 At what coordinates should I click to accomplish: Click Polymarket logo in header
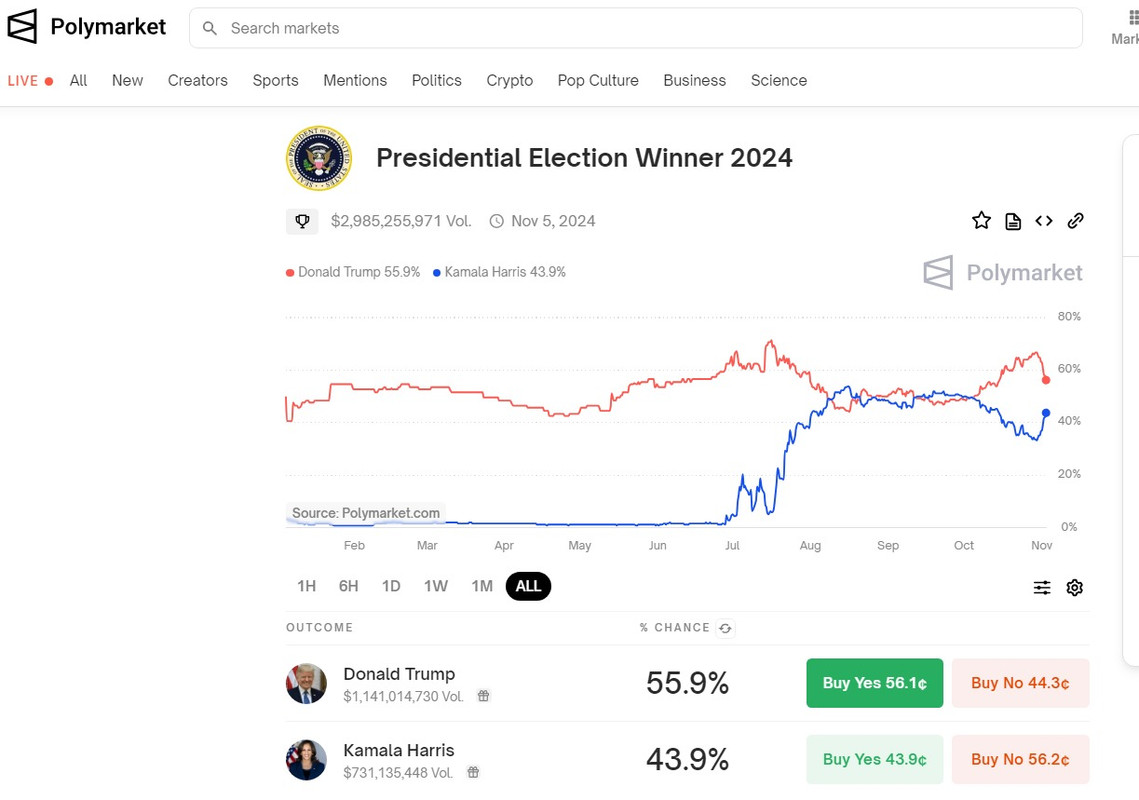click(87, 27)
